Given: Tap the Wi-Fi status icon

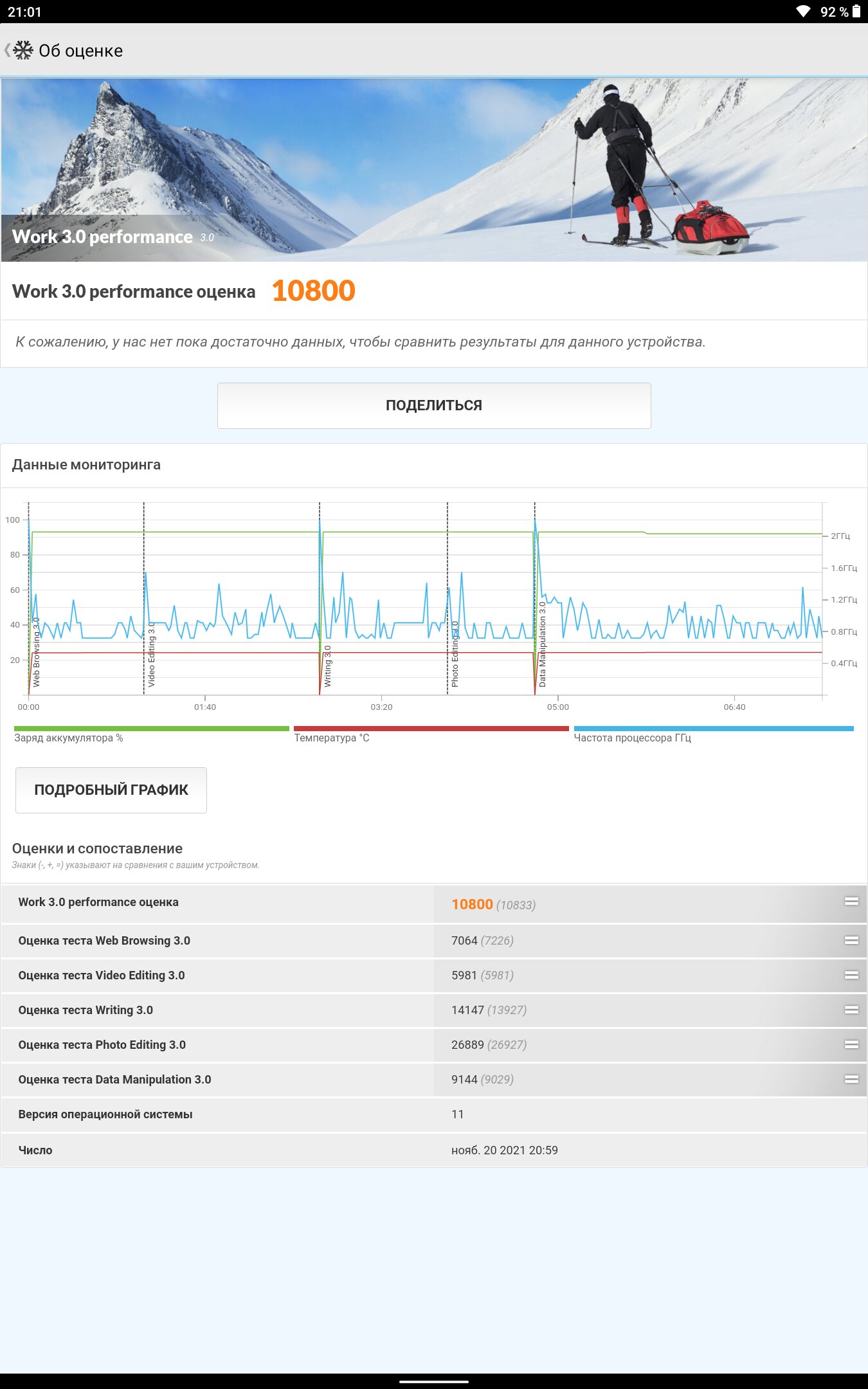Looking at the screenshot, I should (x=803, y=12).
